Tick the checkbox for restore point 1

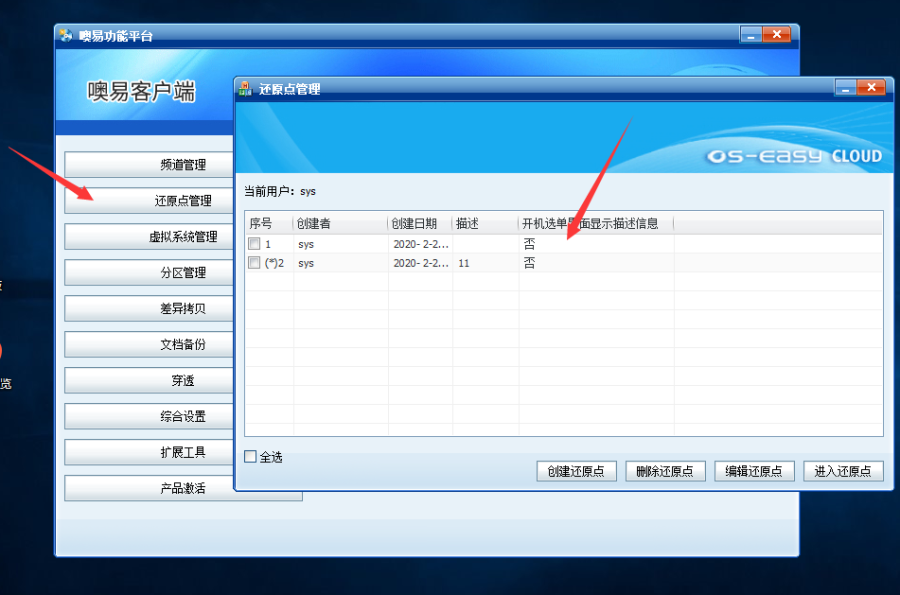[254, 244]
